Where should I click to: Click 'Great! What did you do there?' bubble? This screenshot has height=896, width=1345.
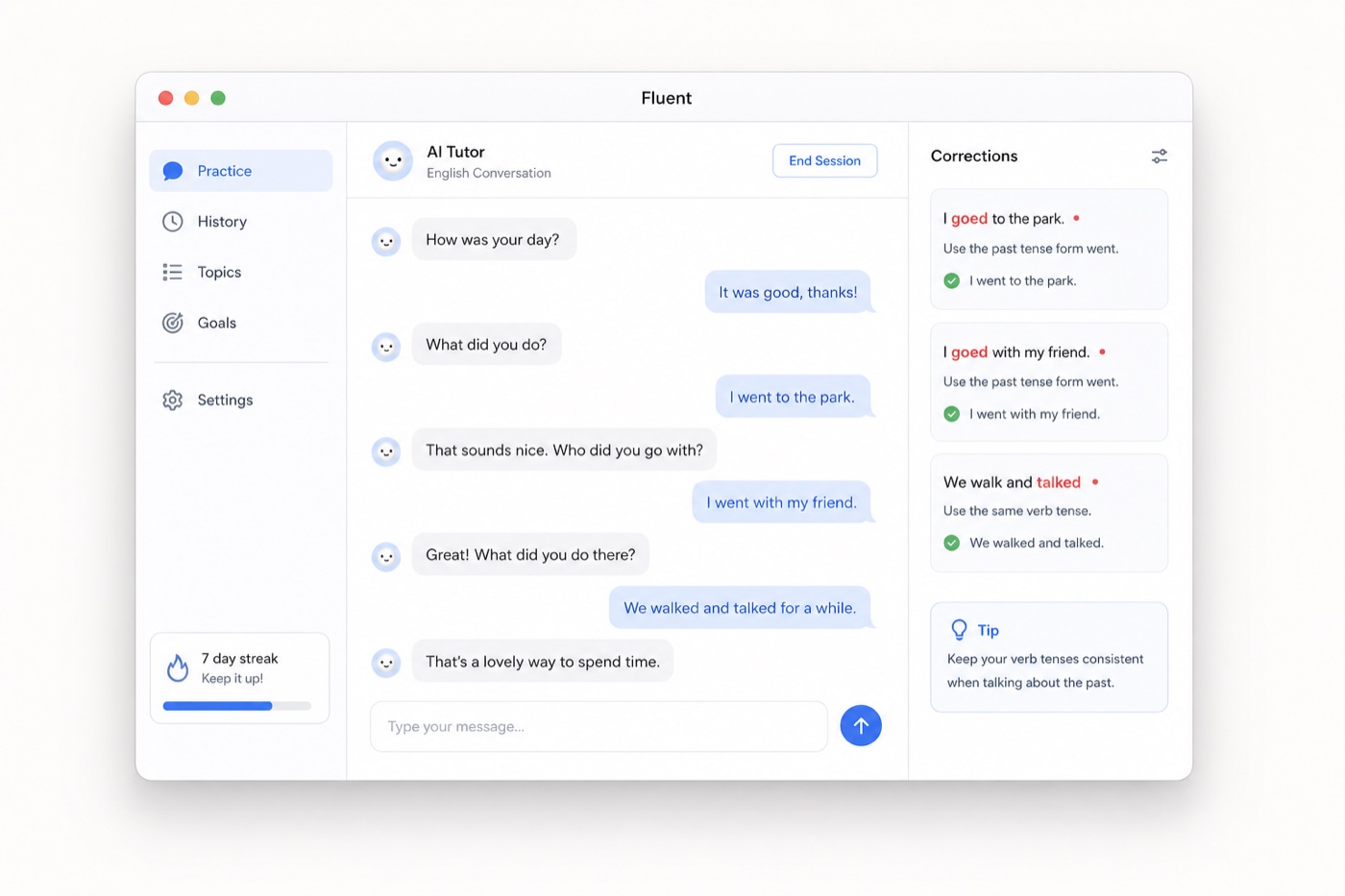click(x=530, y=554)
